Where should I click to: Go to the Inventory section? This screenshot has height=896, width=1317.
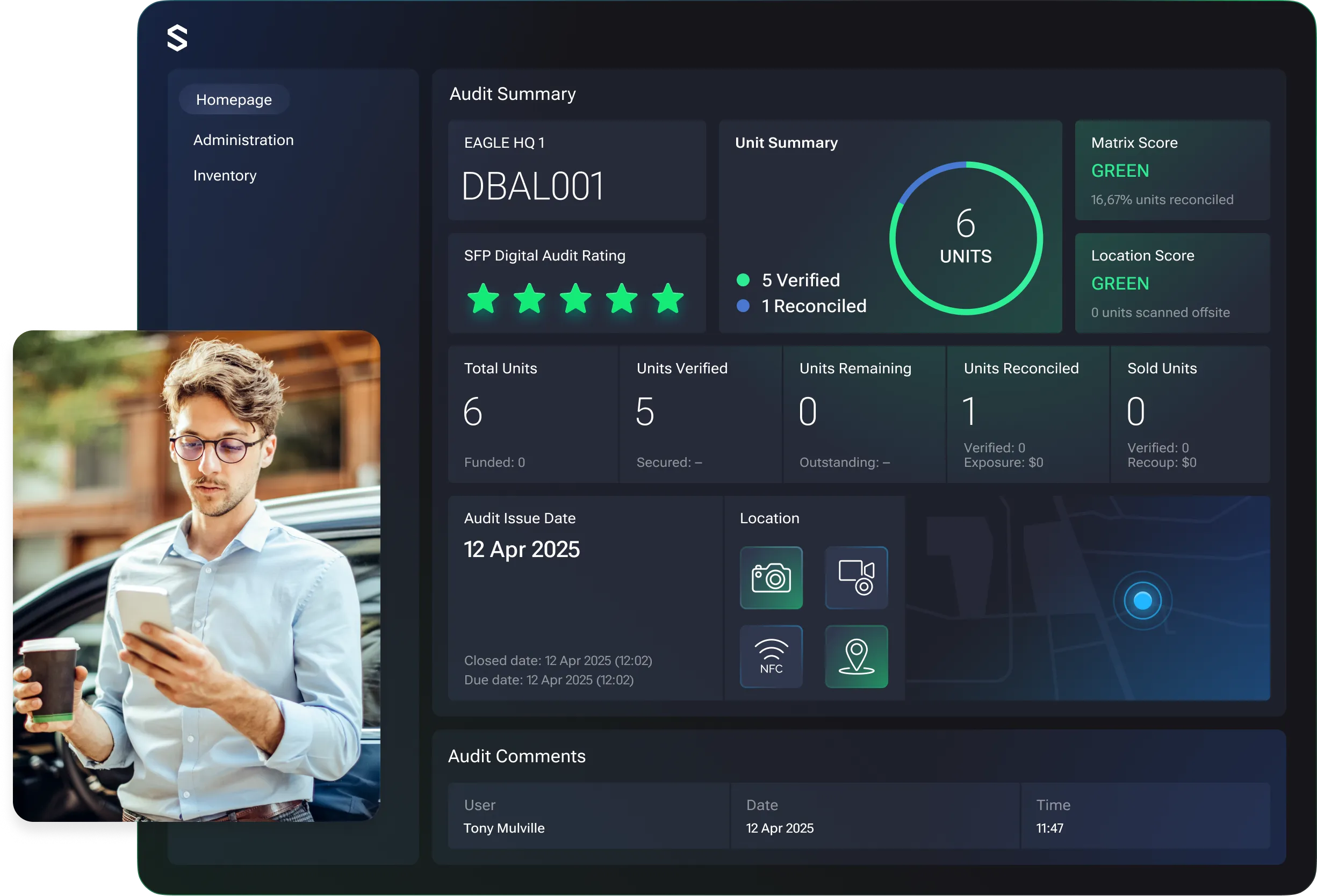[225, 176]
